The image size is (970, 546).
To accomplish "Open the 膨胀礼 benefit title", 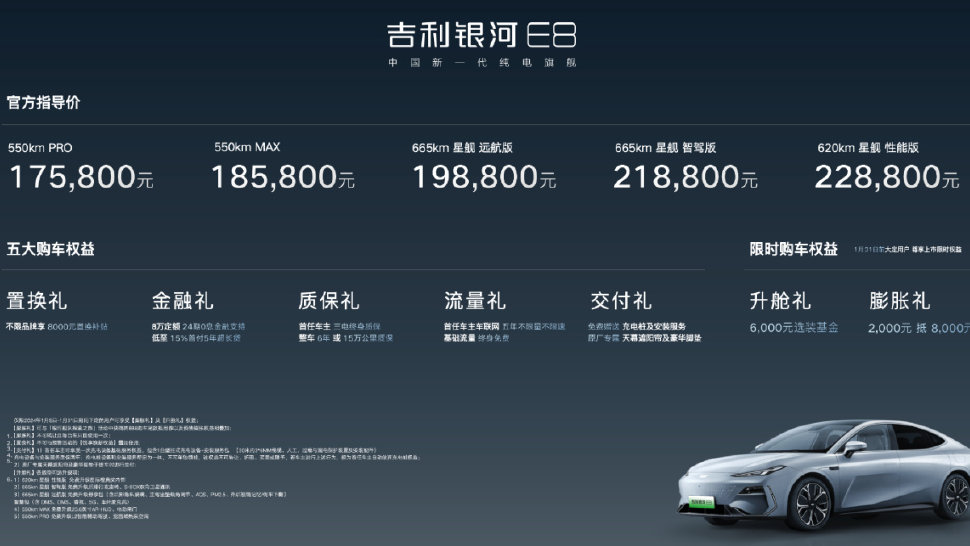I will [899, 301].
